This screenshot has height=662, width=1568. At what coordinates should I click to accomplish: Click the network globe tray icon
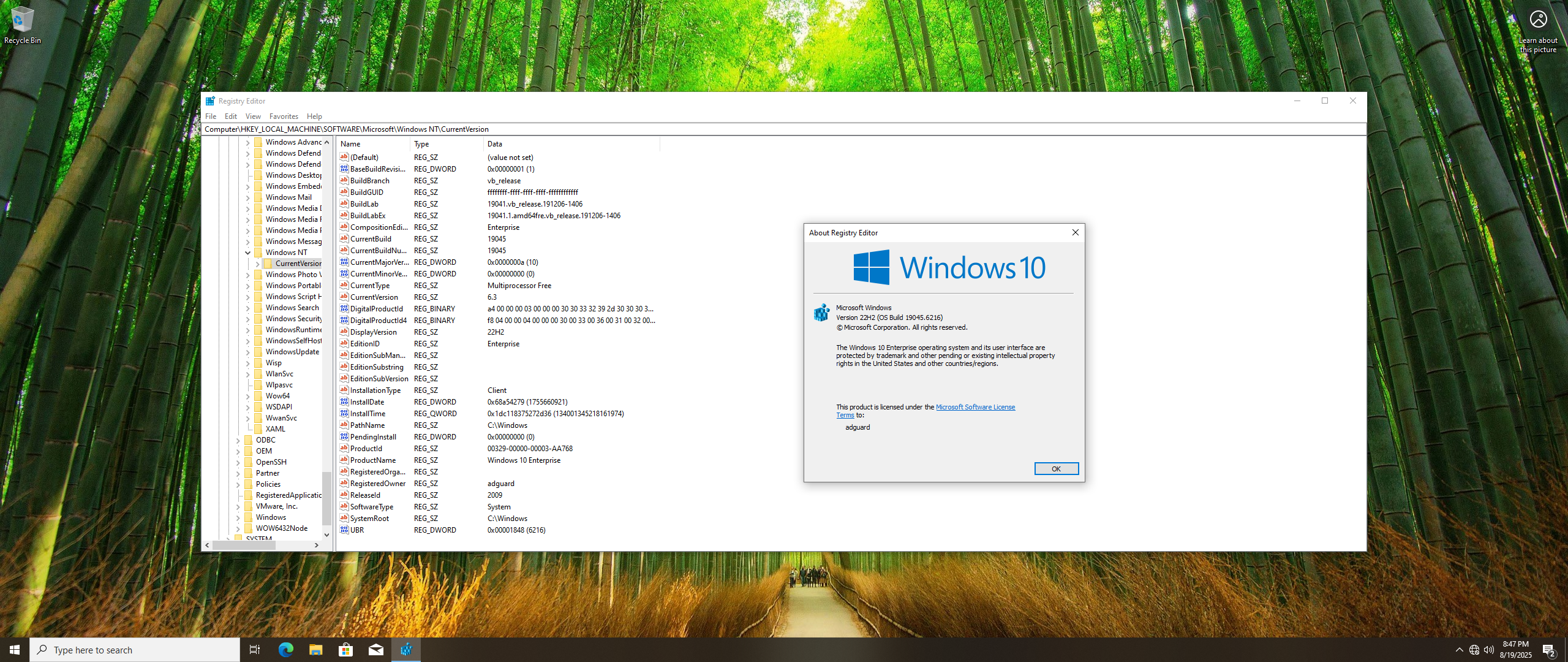pos(1474,650)
